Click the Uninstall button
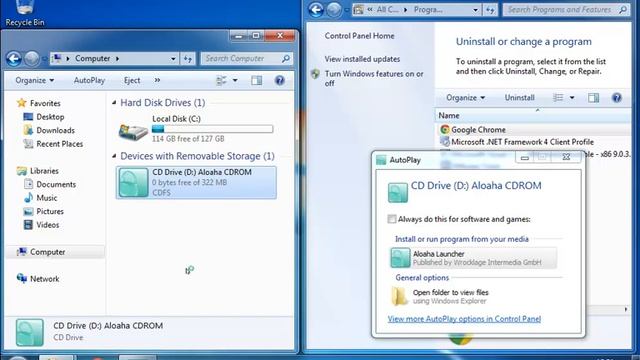The height and width of the screenshot is (360, 640). coord(520,98)
